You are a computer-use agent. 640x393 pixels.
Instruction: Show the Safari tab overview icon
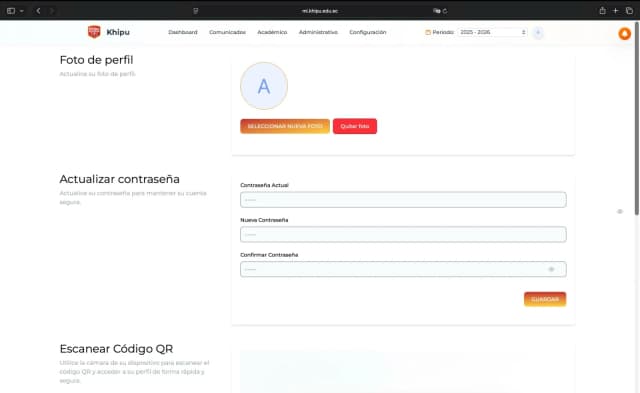629,11
